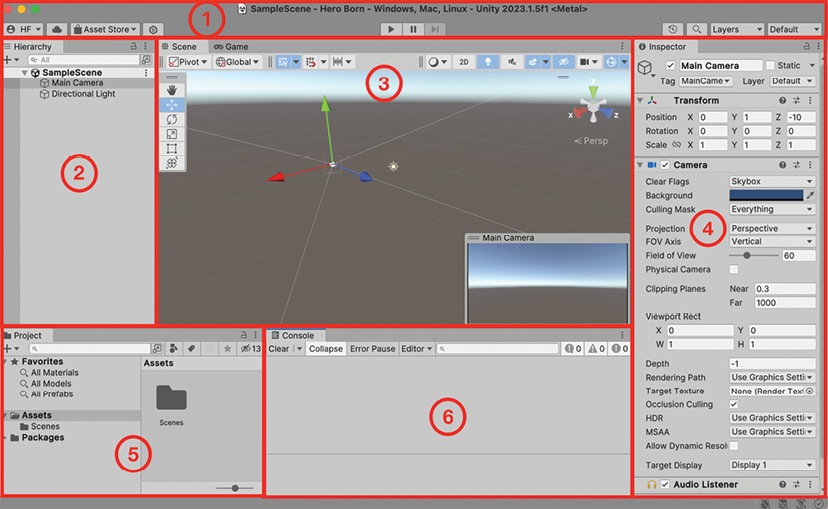Viewport: 828px width, 509px height.
Task: Collapse the SampleScene hierarchy node
Action: pyautogui.click(x=24, y=72)
